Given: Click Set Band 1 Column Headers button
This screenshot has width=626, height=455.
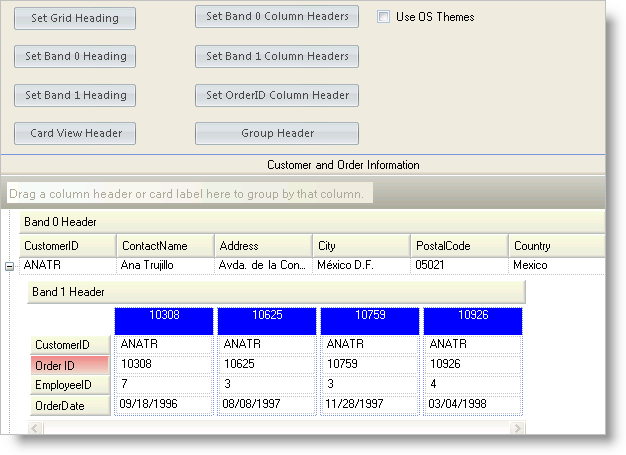Looking at the screenshot, I should click(277, 56).
